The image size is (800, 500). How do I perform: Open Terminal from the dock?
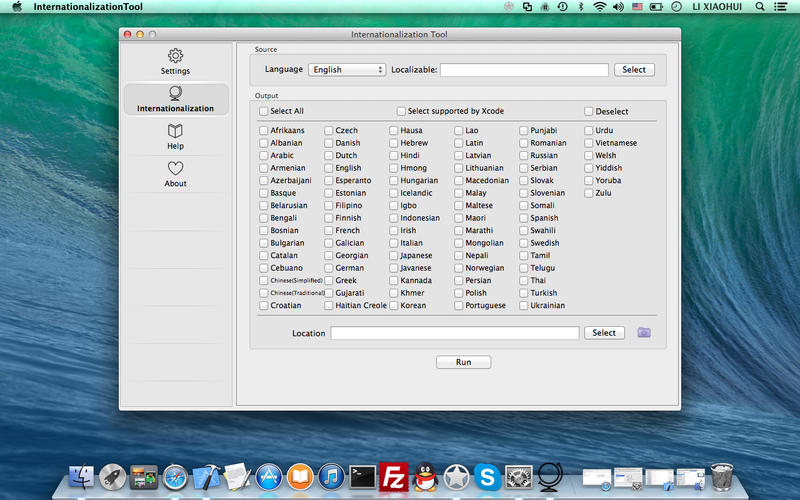point(362,477)
